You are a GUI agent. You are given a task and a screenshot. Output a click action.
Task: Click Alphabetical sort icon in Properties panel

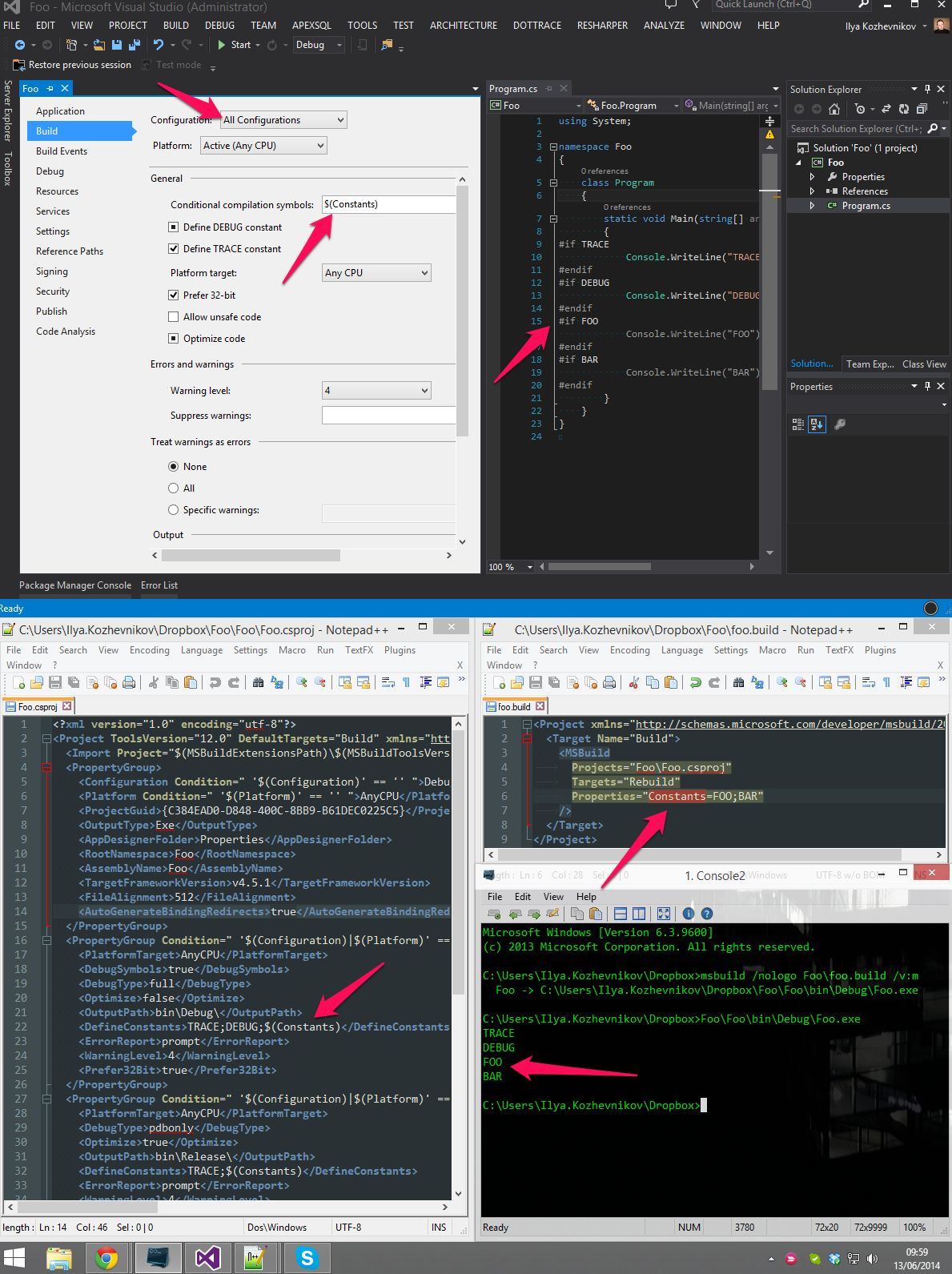click(817, 424)
